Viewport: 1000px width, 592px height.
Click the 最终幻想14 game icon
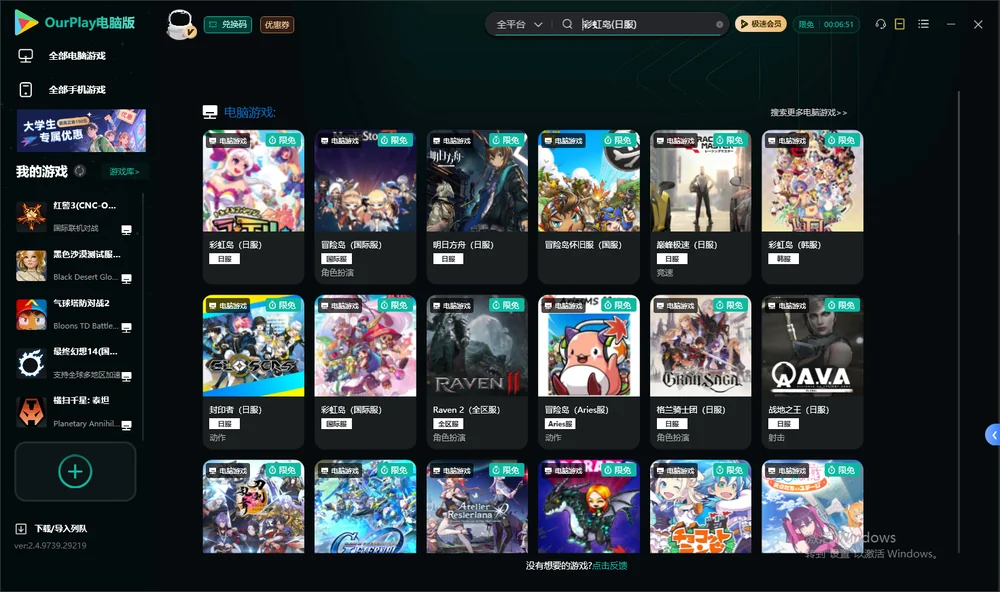31,364
